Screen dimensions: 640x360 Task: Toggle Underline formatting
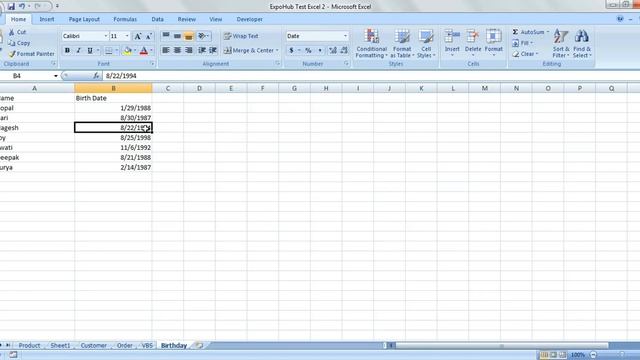click(x=90, y=51)
